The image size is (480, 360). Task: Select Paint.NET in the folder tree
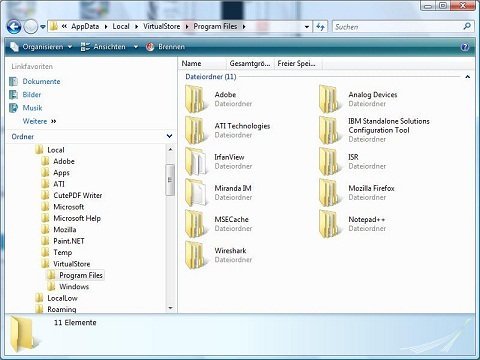coord(69,241)
